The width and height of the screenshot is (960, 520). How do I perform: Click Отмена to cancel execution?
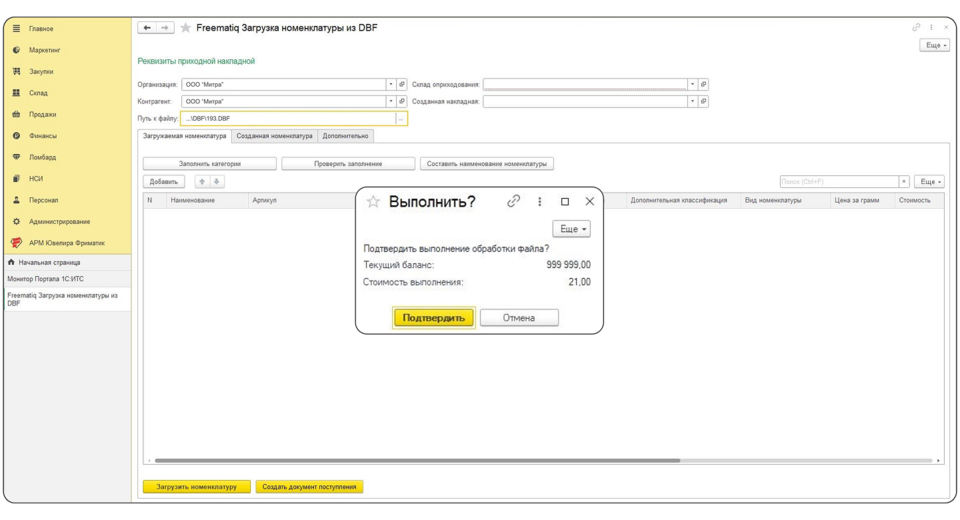pos(519,318)
